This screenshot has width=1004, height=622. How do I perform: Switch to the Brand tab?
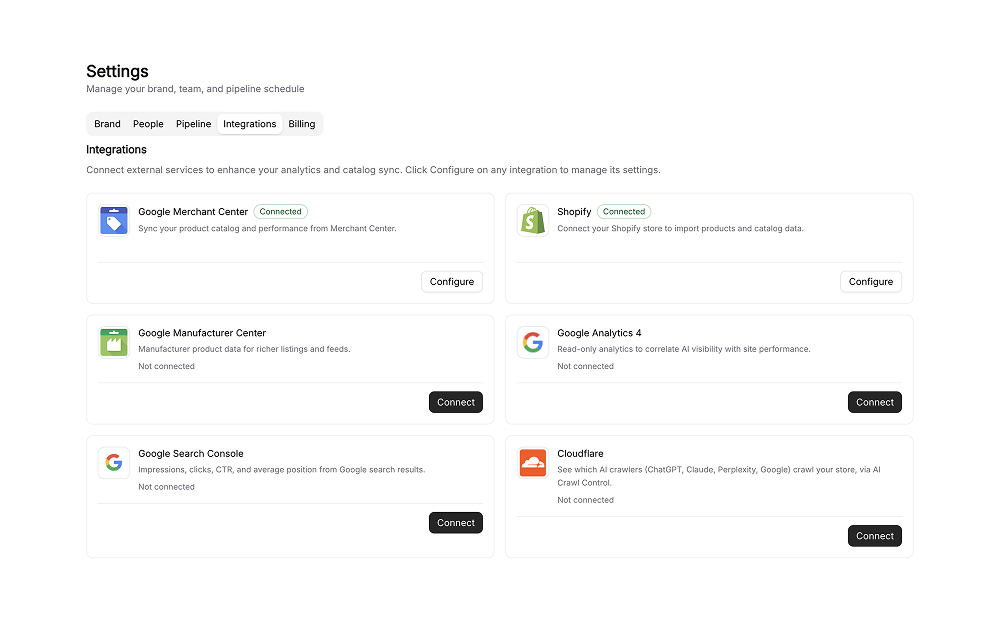[x=107, y=124]
